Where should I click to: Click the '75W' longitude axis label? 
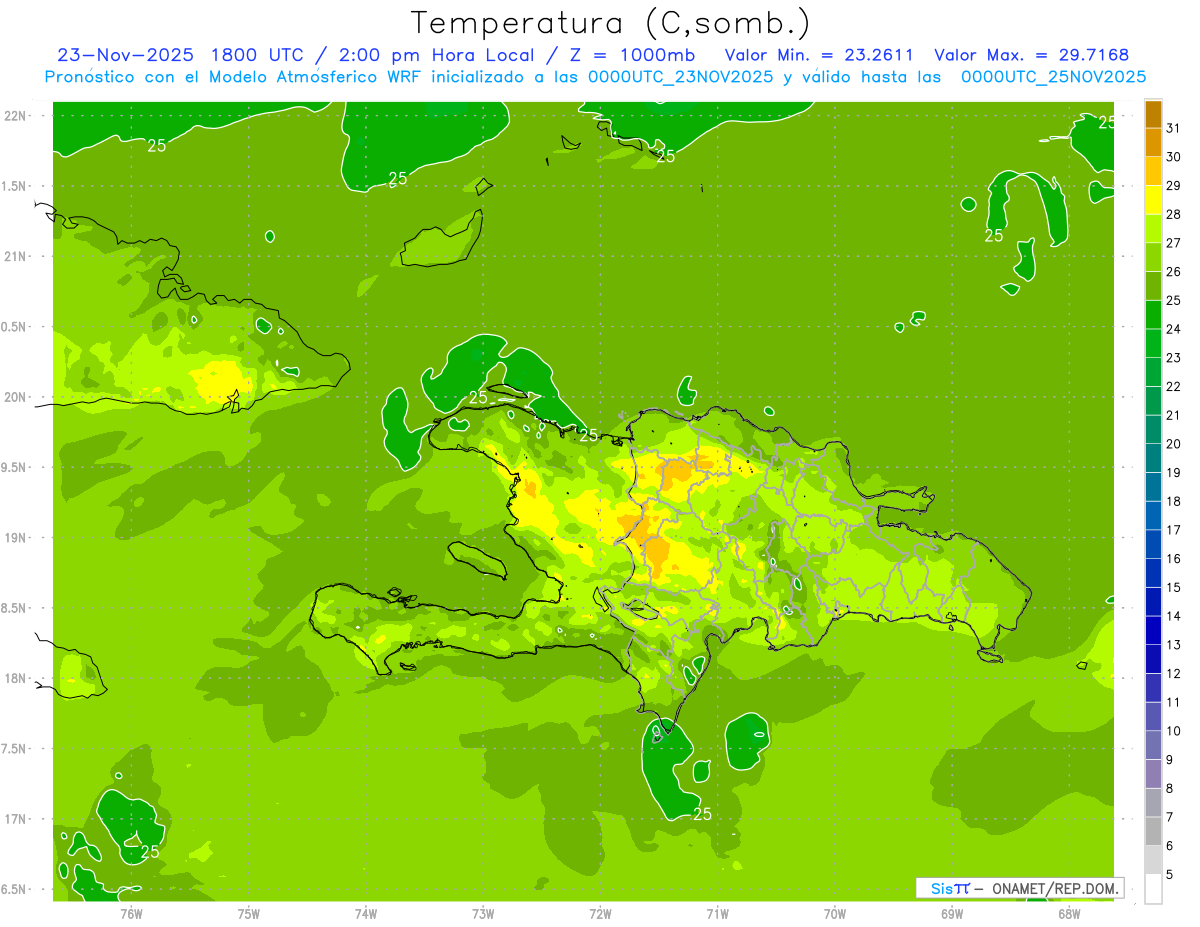249,913
